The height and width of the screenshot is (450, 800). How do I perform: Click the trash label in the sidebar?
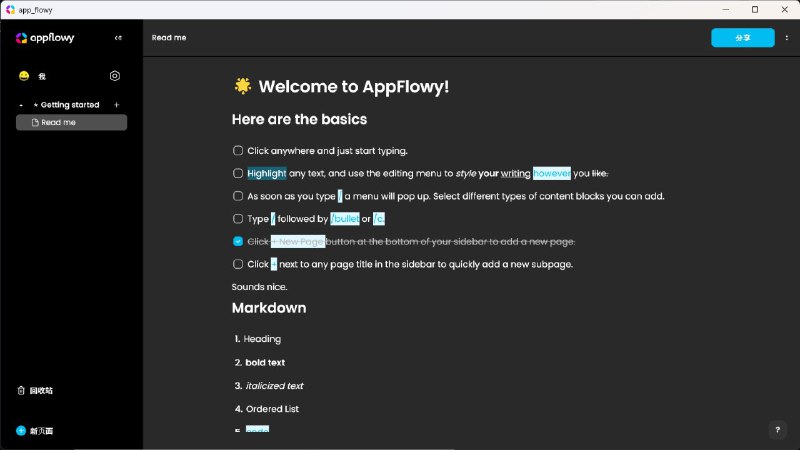click(x=41, y=391)
